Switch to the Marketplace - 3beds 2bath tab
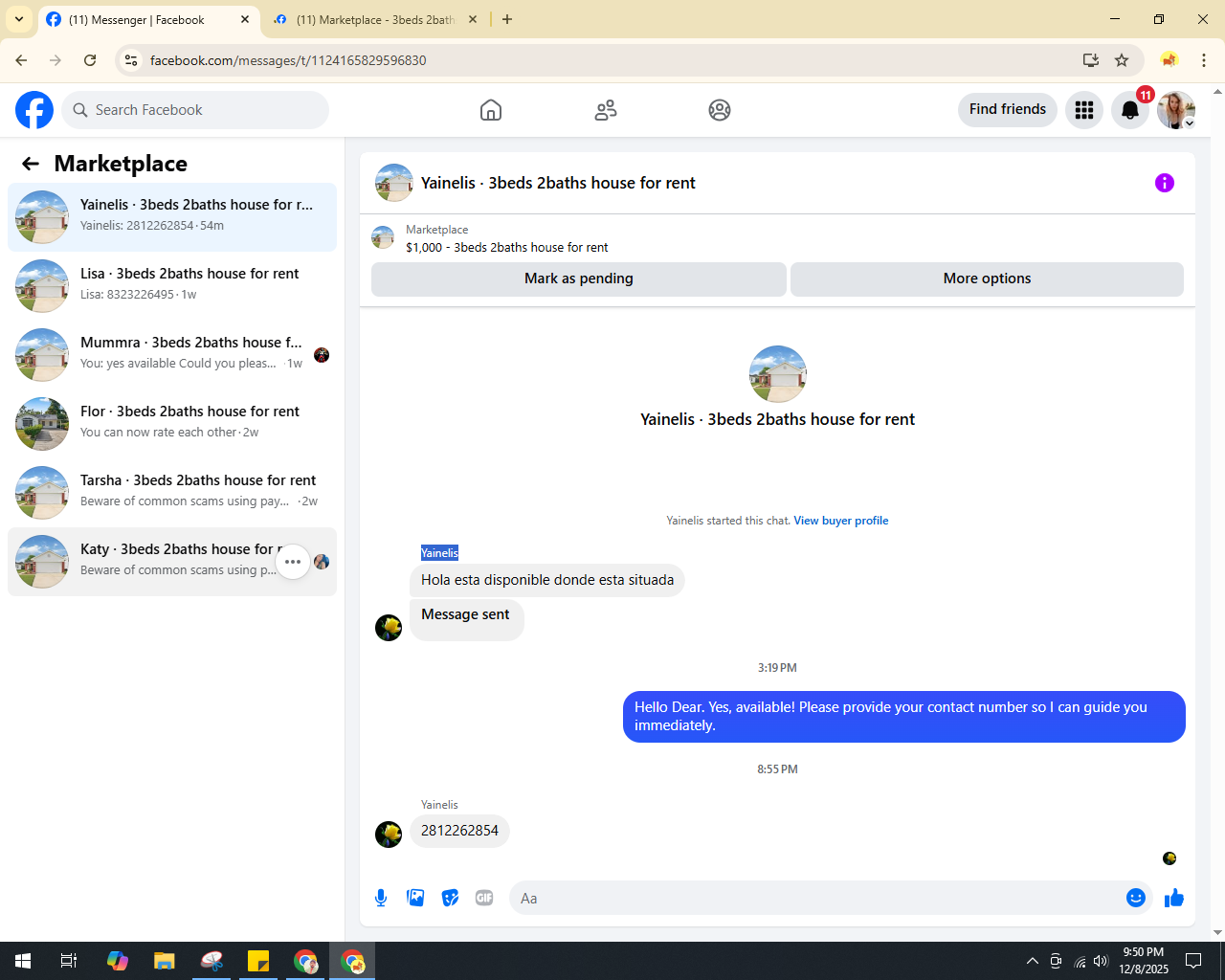Viewport: 1225px width, 980px height. (375, 20)
